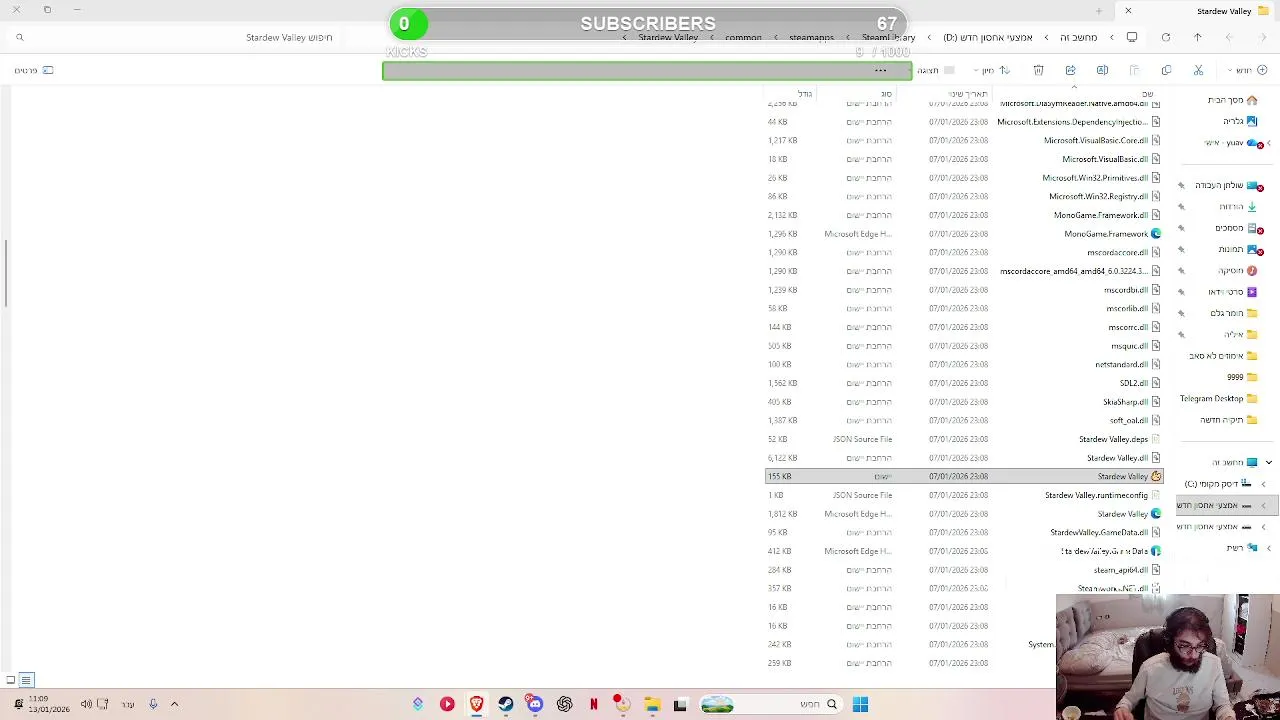Switch to large icons view in status bar

[x=10, y=680]
